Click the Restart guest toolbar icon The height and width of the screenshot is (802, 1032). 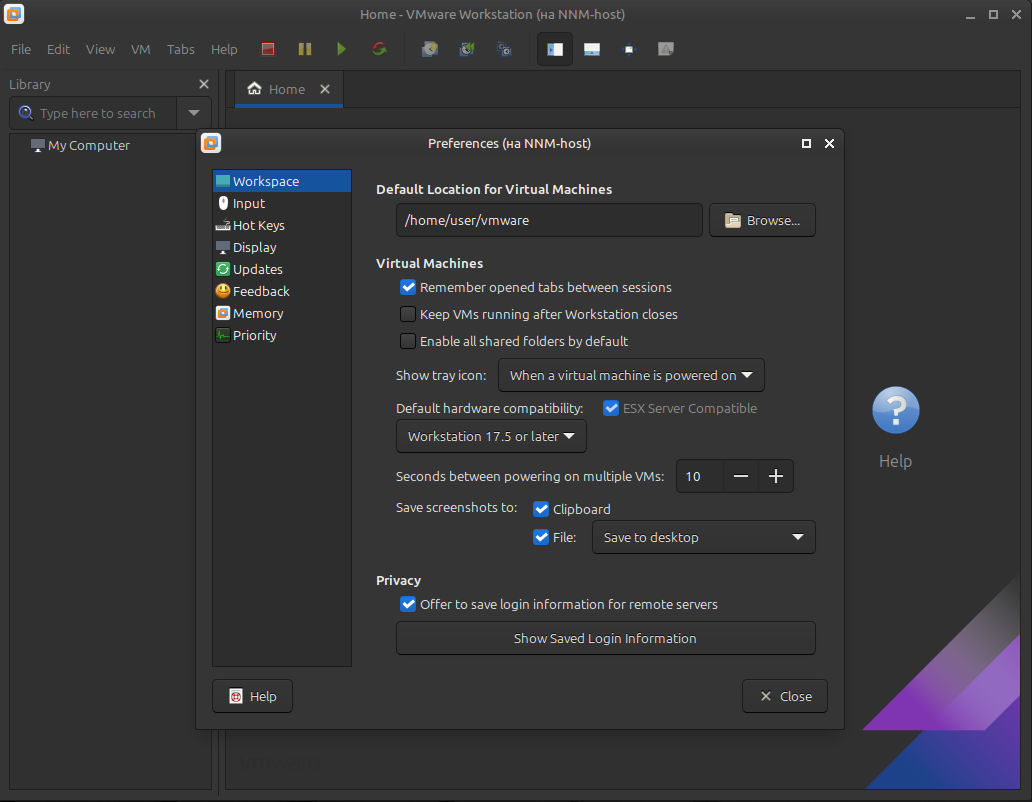(379, 49)
